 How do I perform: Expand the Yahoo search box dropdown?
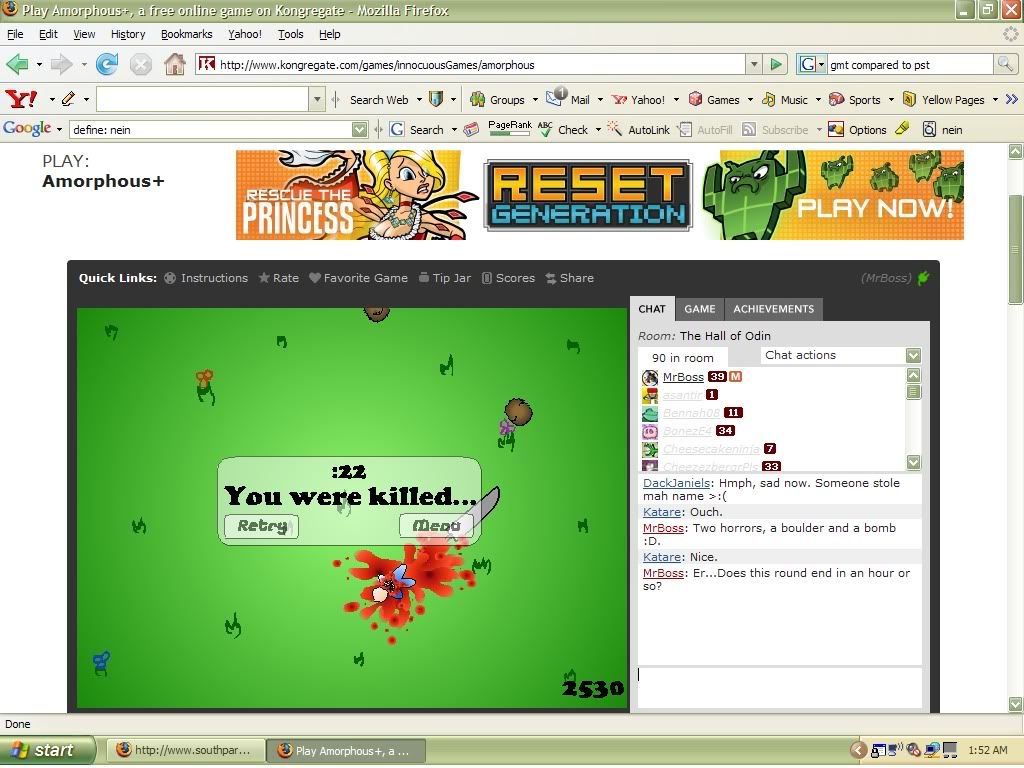pyautogui.click(x=317, y=99)
